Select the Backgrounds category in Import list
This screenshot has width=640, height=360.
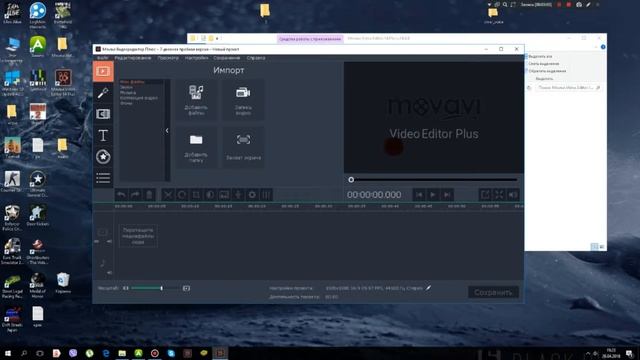[x=126, y=103]
